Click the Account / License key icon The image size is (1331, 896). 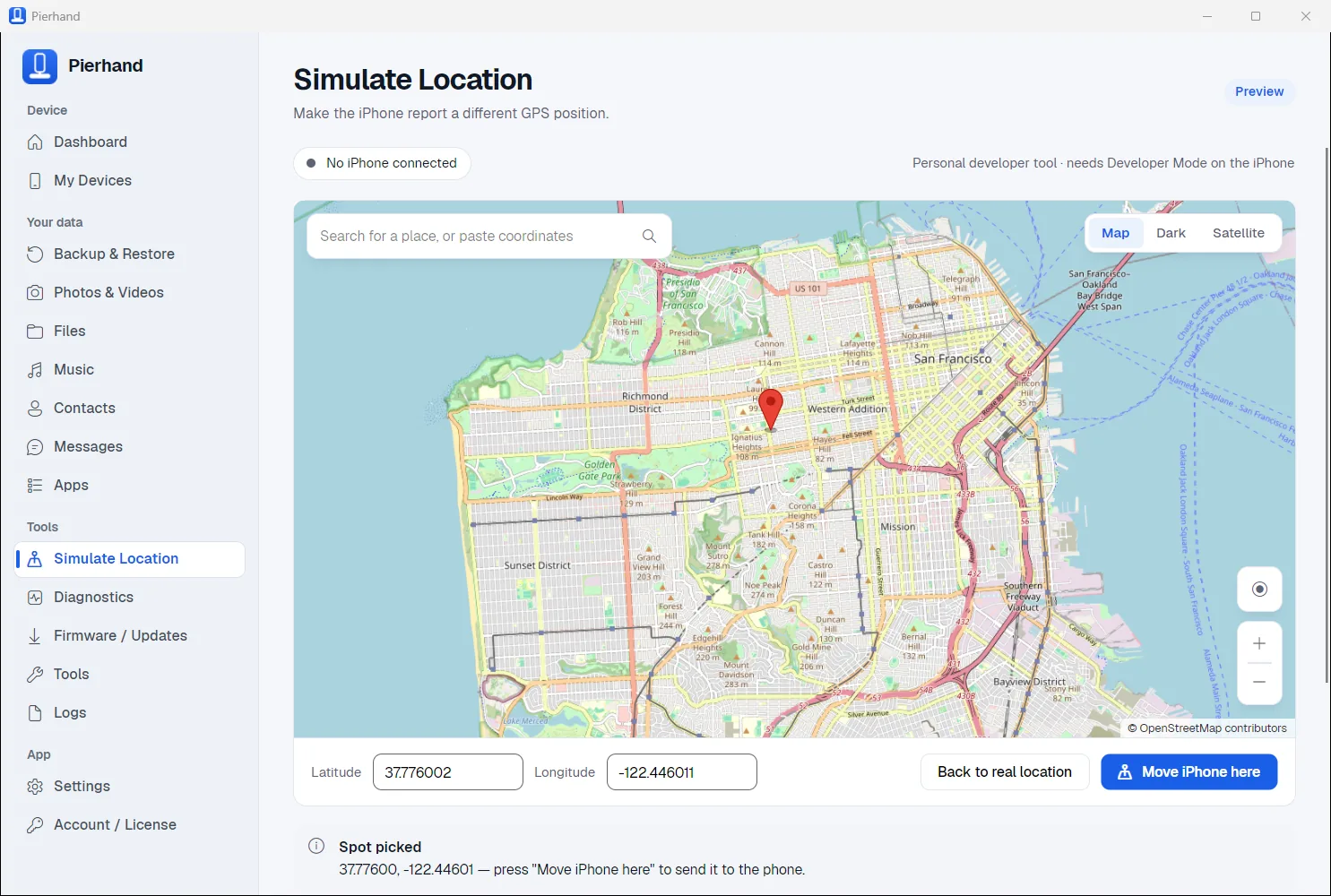pos(35,825)
